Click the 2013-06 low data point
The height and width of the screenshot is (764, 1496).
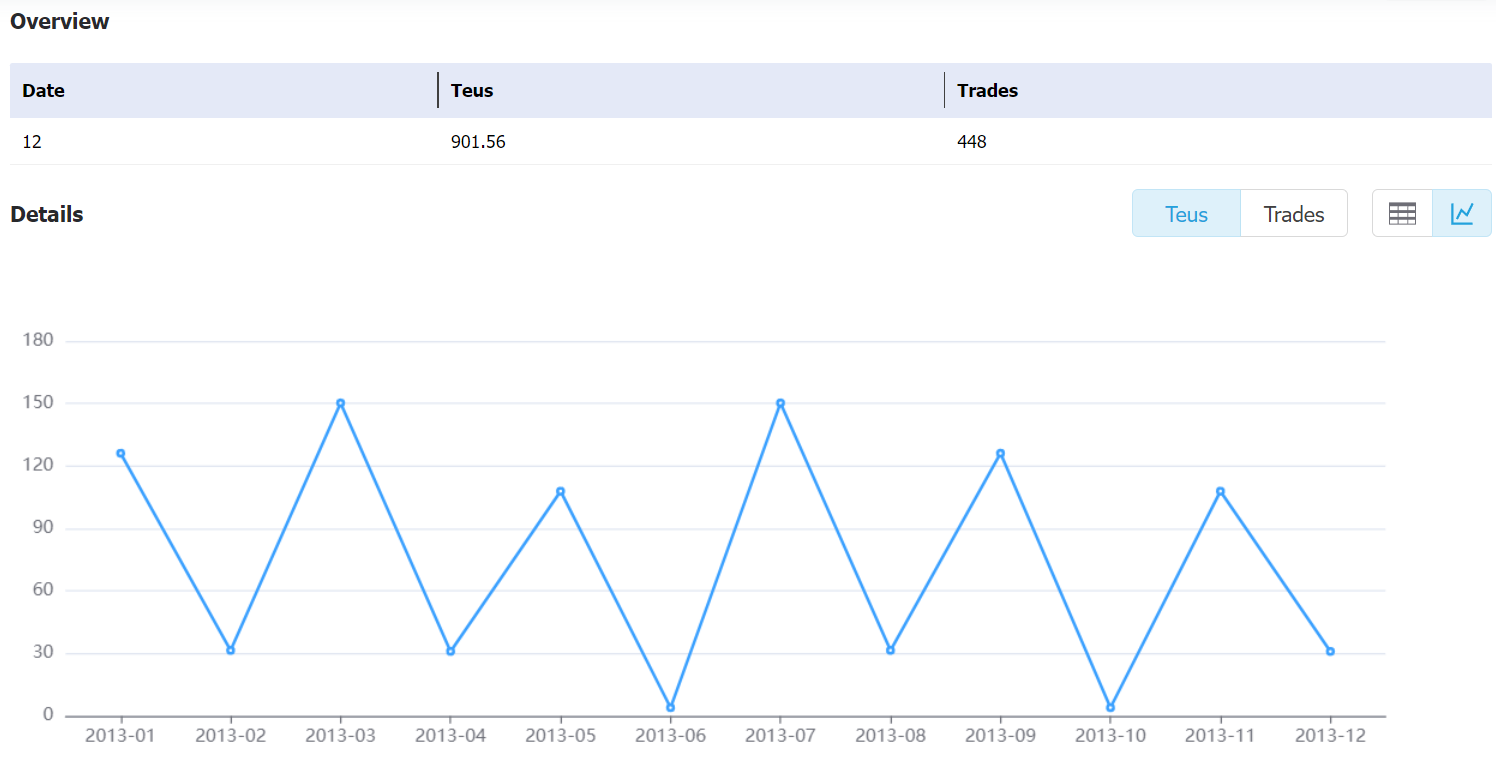click(671, 707)
